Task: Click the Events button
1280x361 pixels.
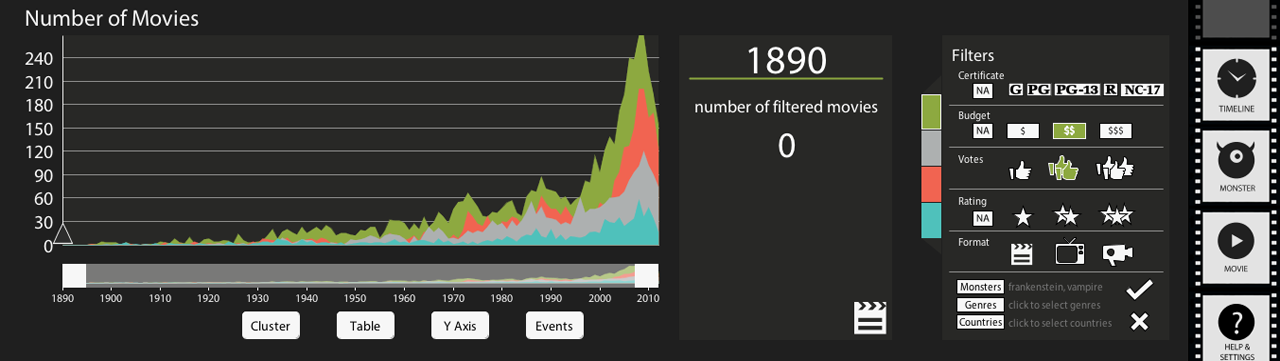Action: tap(554, 326)
